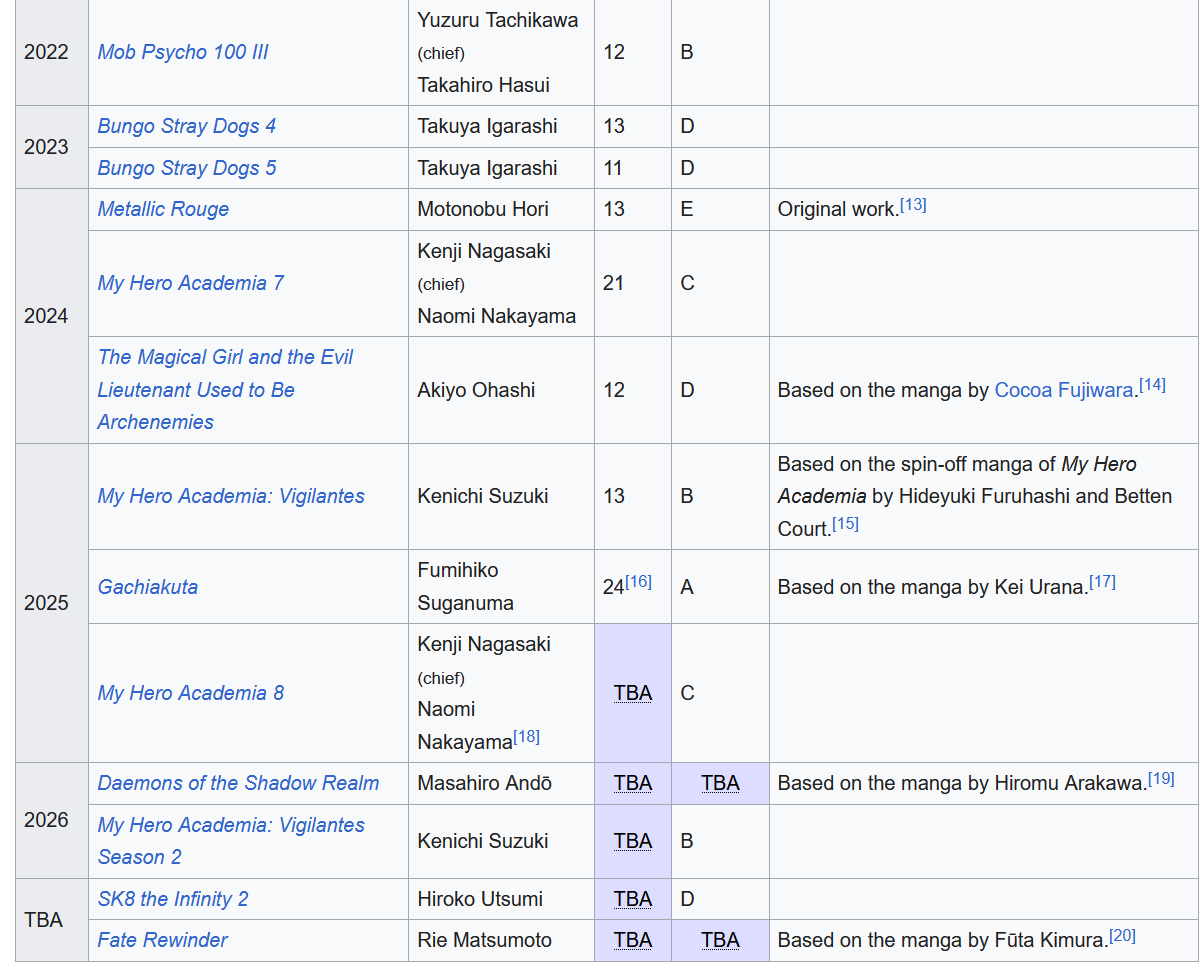Open the My Hero Academia 8 link

[x=191, y=693]
